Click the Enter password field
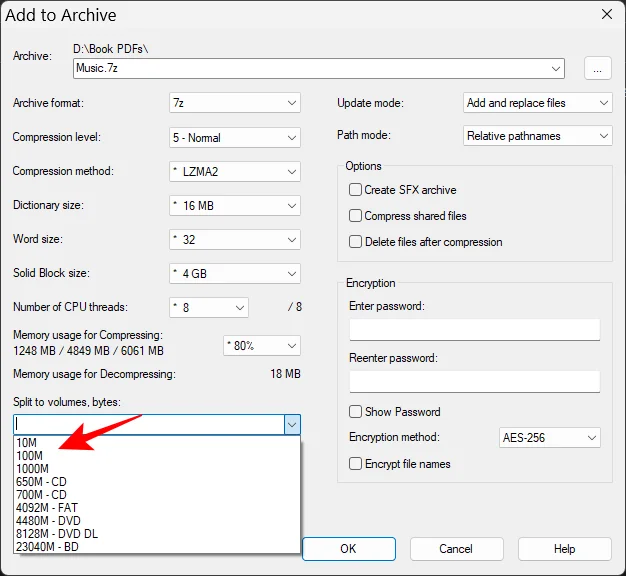Screen dimensions: 626x576 click(x=475, y=330)
